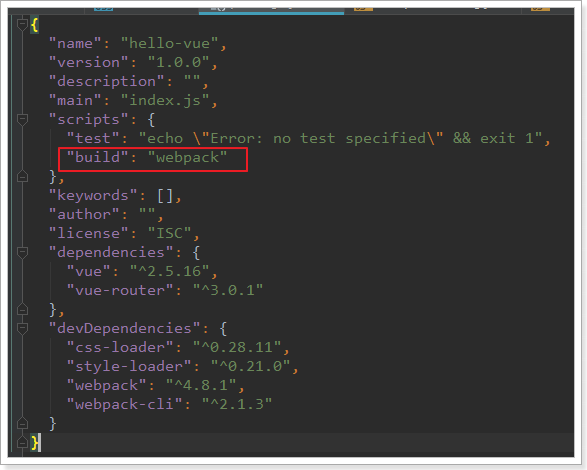Viewport: 587px width, 470px height.
Task: Click the empty keywords array brackets
Action: point(165,195)
